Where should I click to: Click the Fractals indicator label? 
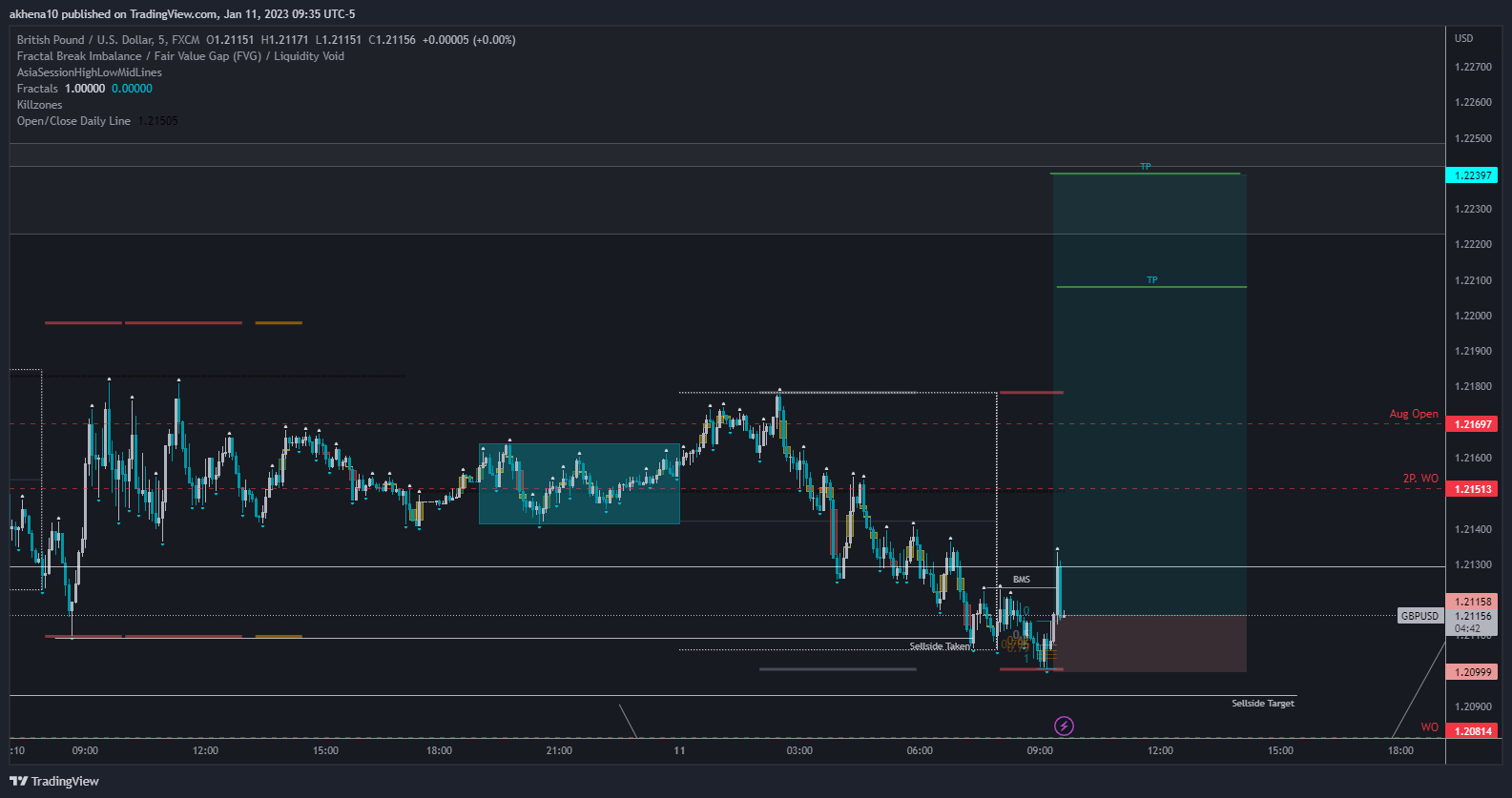click(x=37, y=89)
